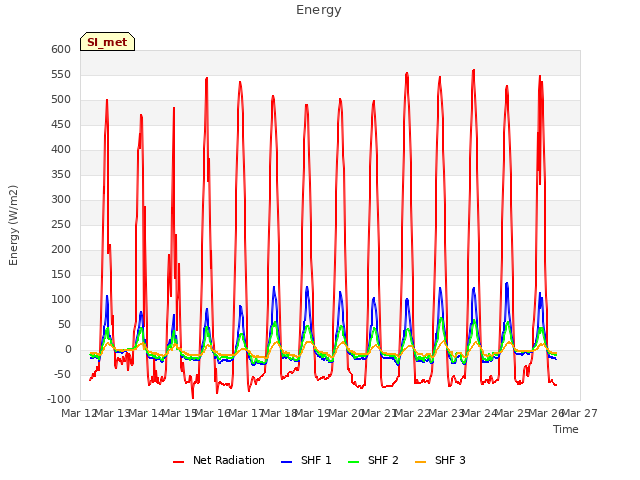Click the 100 y-axis tick label
Viewport: 640px width, 480px height.
coord(61,300)
